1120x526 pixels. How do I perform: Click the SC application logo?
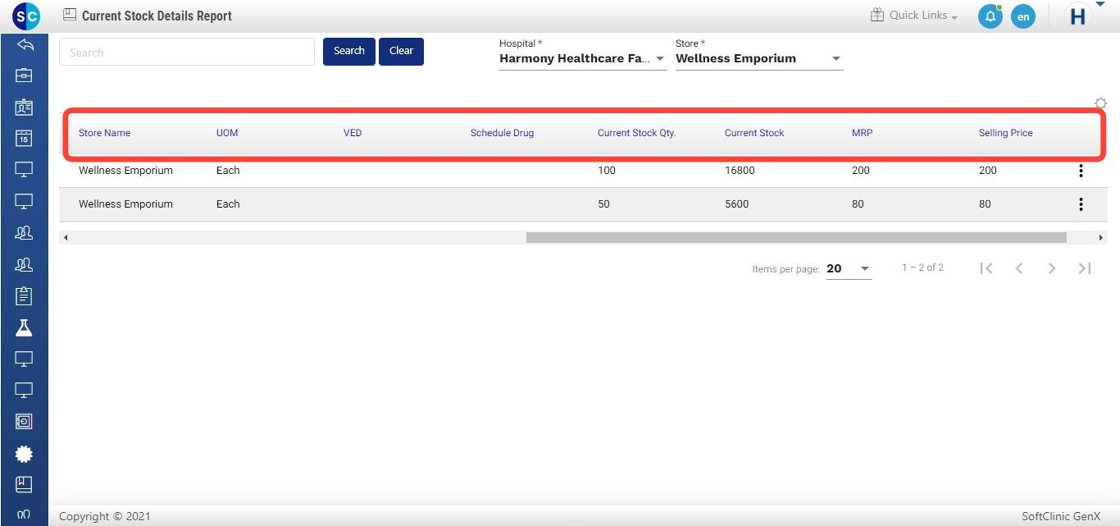[26, 16]
